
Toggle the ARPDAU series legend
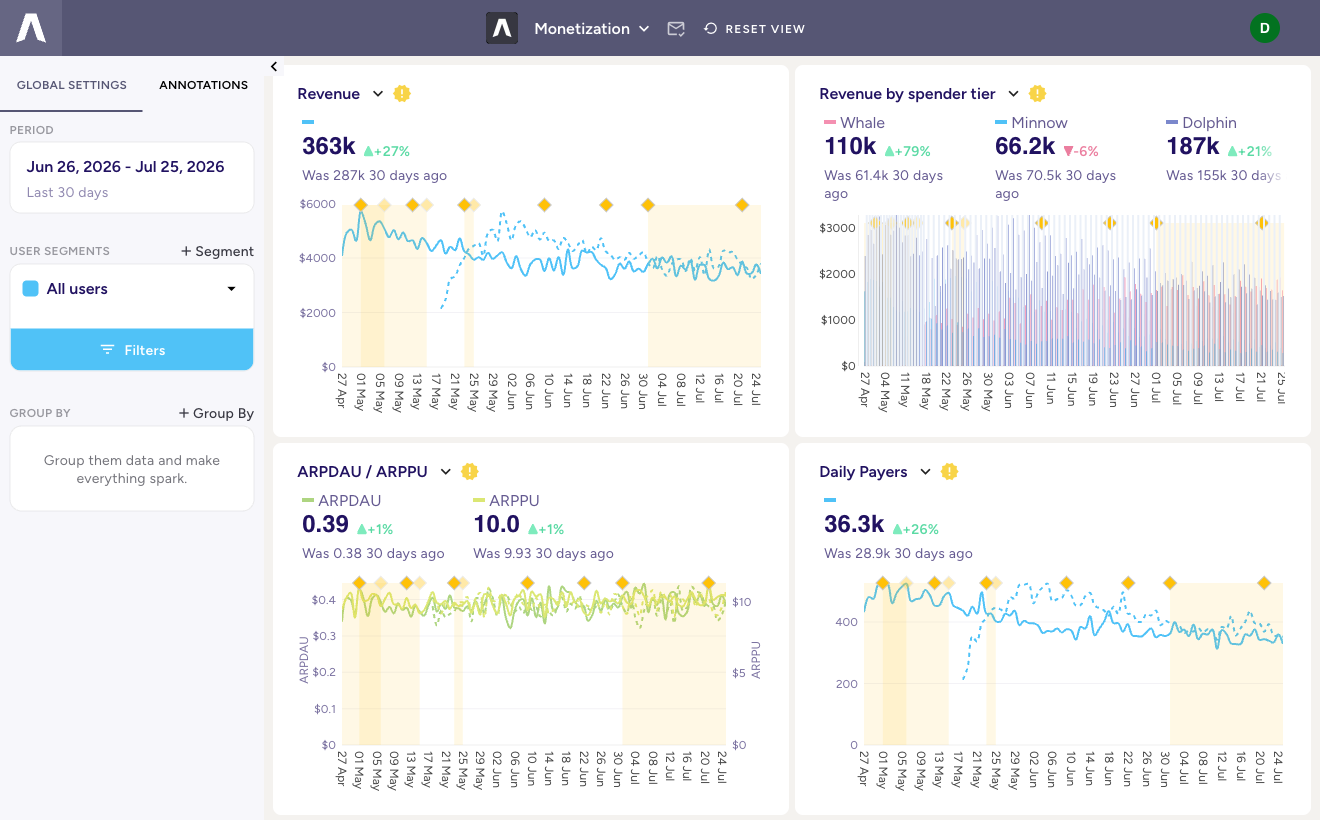(341, 500)
